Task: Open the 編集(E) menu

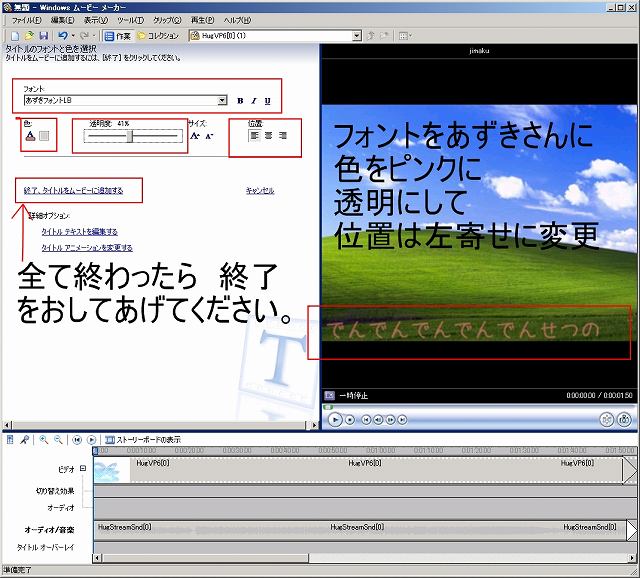Action: coord(62,20)
